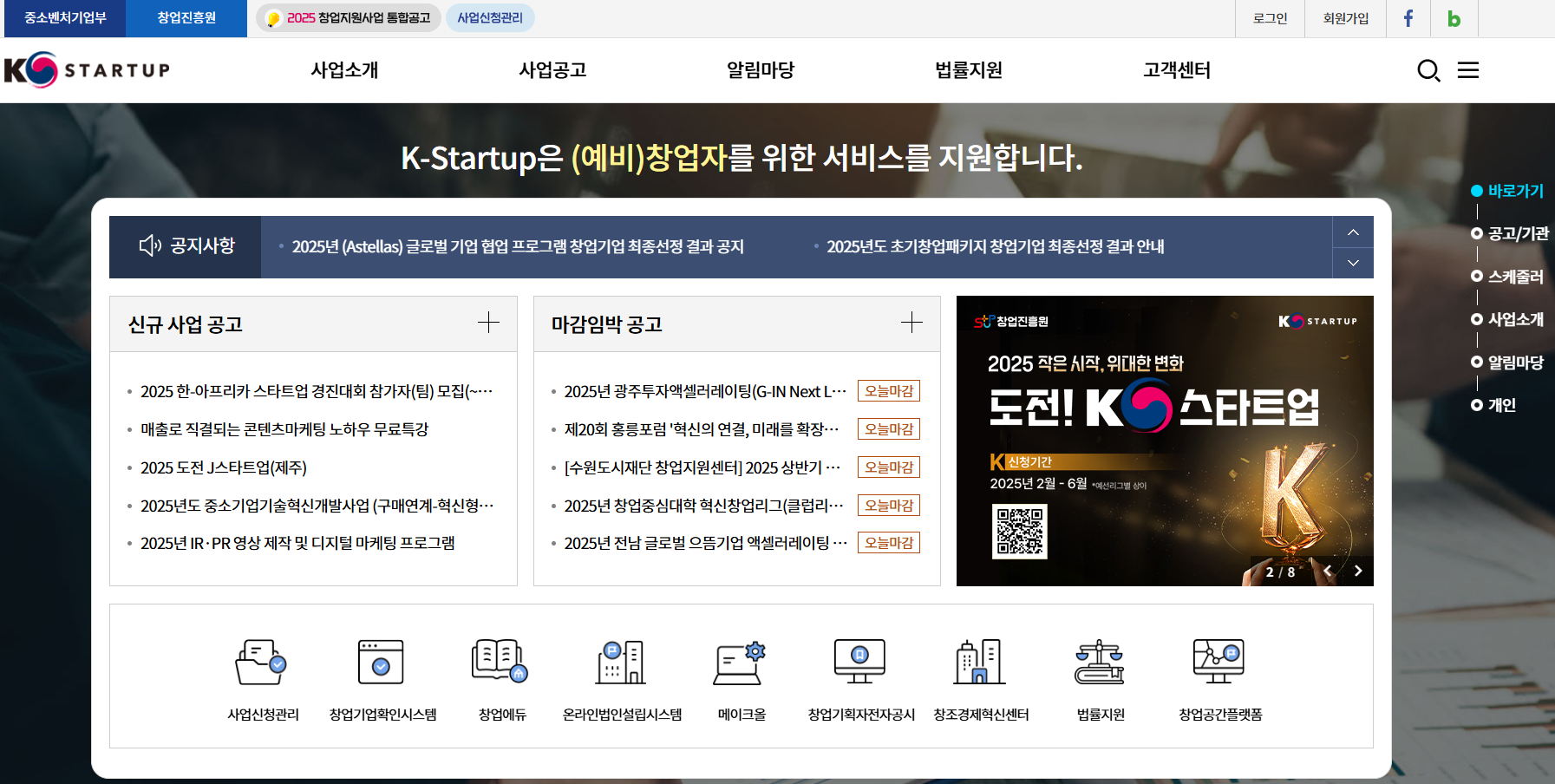Switch to 창업진흥원 tab
Image resolution: width=1555 pixels, height=784 pixels.
(186, 18)
